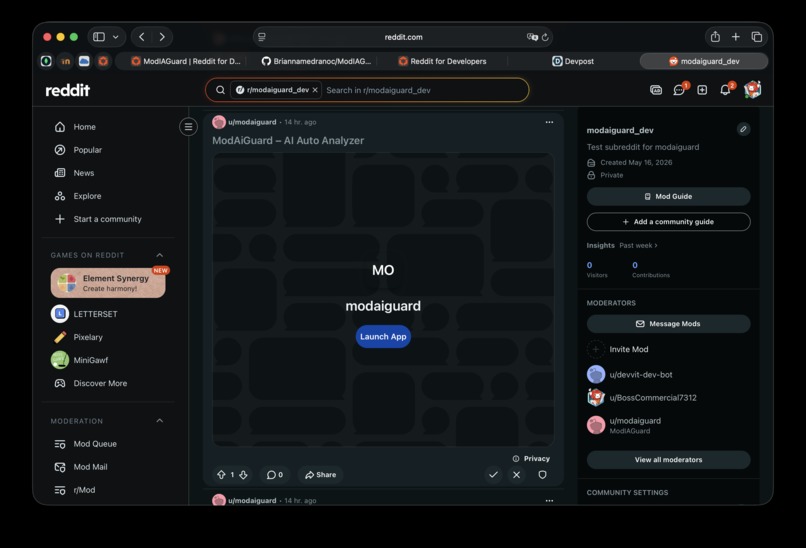The image size is (806, 548).
Task: Open the mod shield icon on the post
Action: pyautogui.click(x=542, y=475)
